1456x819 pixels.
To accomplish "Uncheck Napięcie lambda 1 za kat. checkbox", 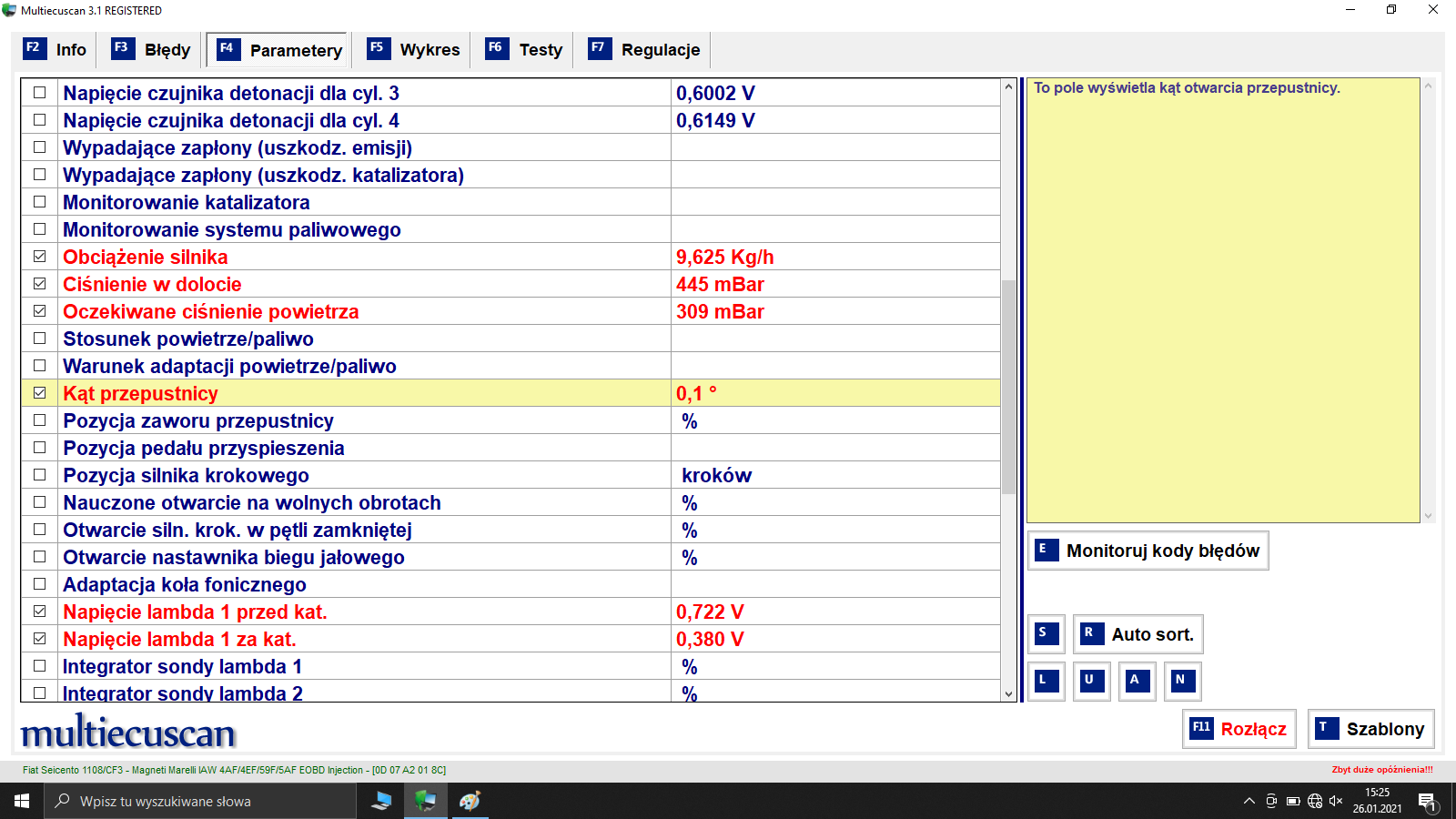I will [x=40, y=639].
